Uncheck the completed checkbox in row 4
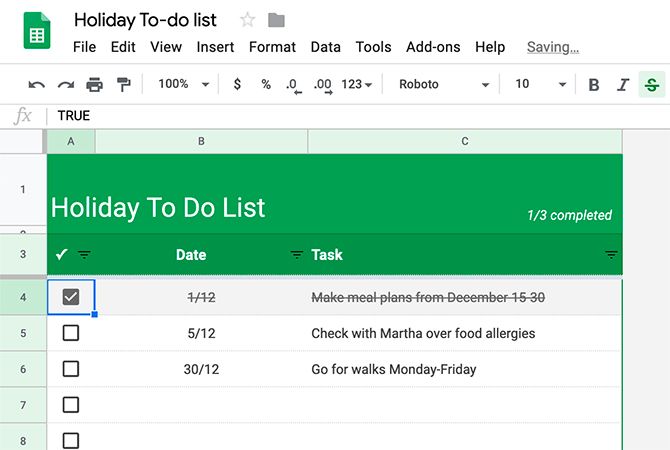The image size is (670, 450). click(71, 297)
